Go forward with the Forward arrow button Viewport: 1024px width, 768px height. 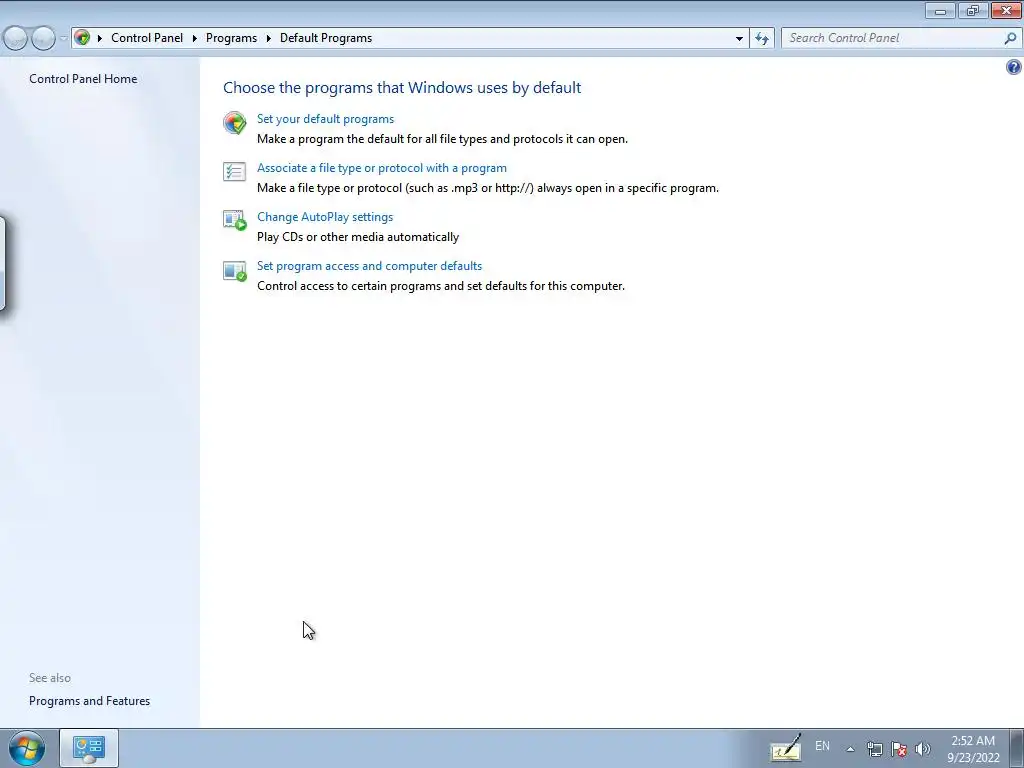pos(43,39)
